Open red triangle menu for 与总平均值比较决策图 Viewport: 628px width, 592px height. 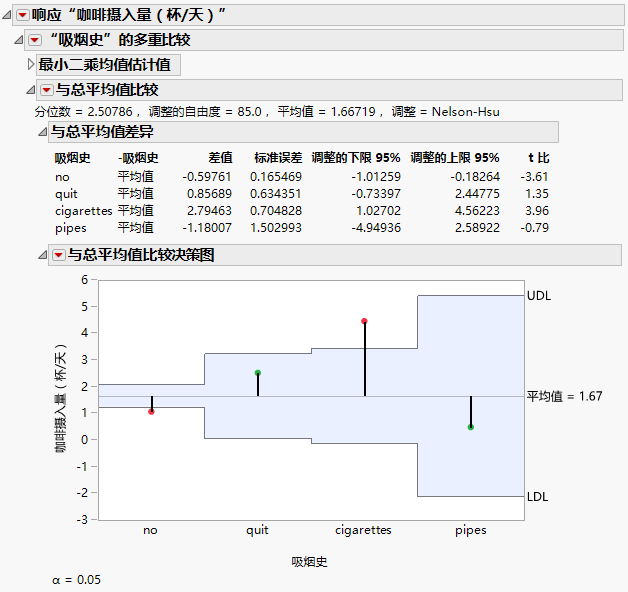[x=58, y=255]
